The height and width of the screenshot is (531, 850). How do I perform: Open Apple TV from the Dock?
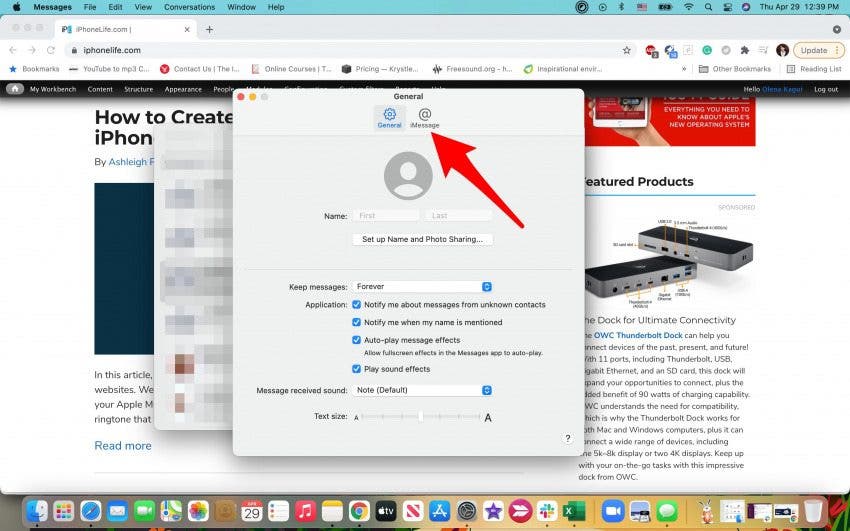[385, 510]
